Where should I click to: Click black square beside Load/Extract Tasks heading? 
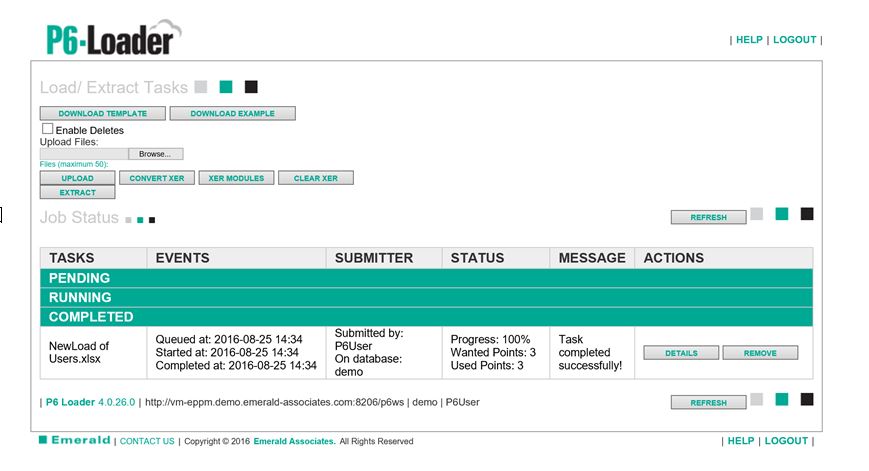click(x=251, y=87)
